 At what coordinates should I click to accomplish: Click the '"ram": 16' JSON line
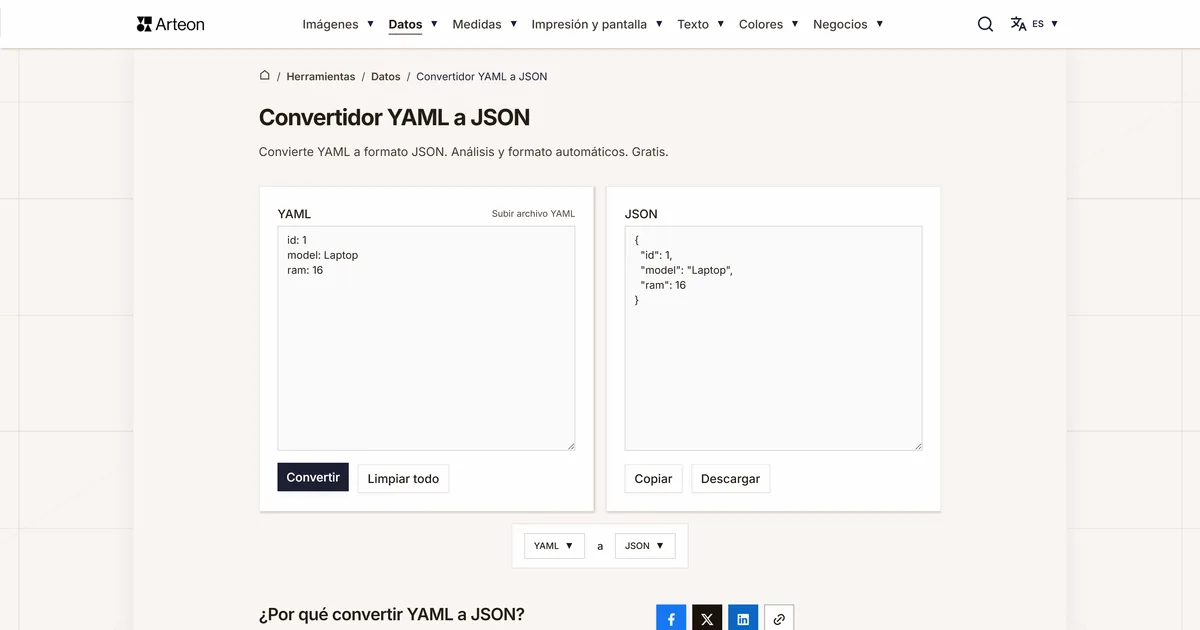click(x=663, y=285)
